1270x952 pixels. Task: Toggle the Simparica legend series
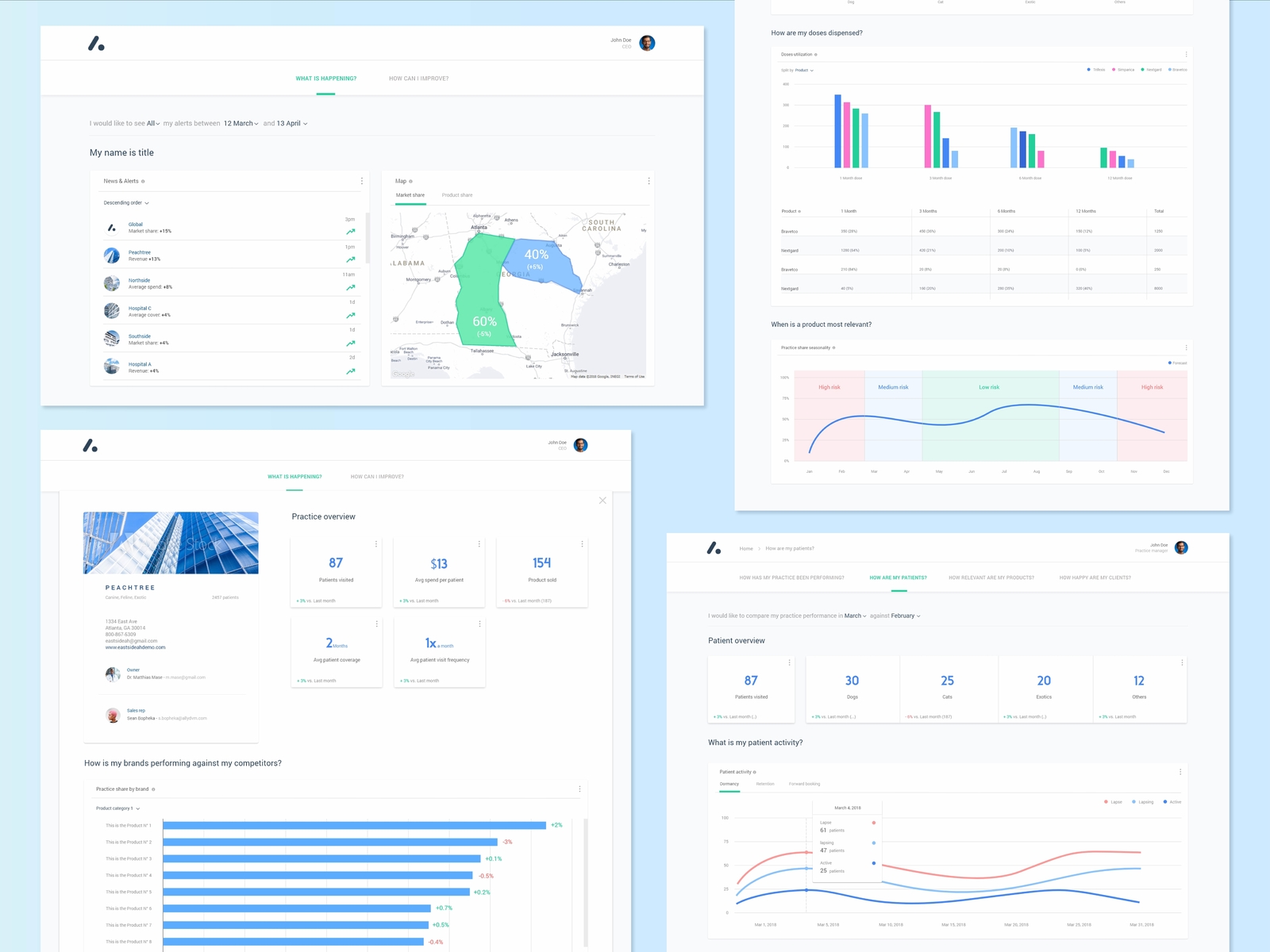point(1123,70)
